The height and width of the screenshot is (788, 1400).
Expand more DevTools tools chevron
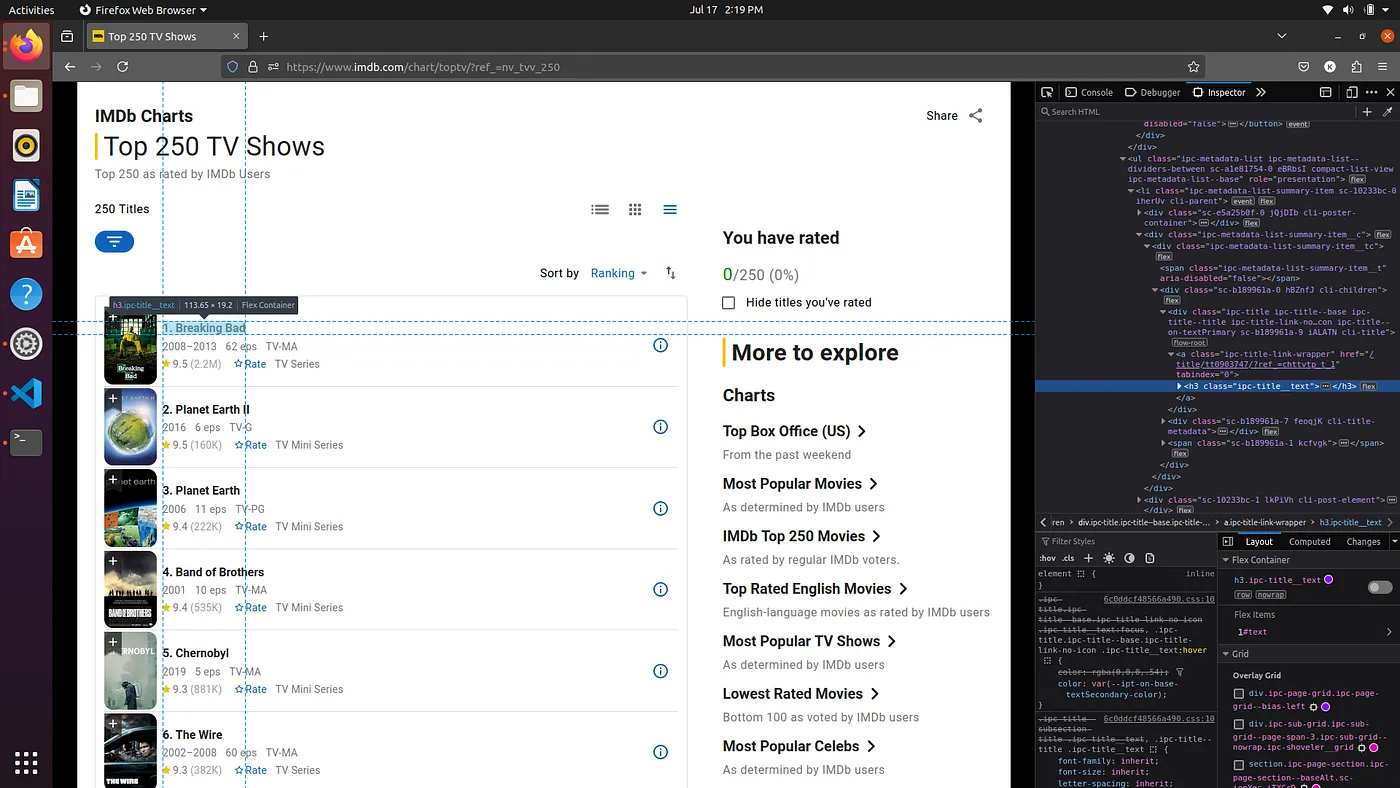point(1261,92)
